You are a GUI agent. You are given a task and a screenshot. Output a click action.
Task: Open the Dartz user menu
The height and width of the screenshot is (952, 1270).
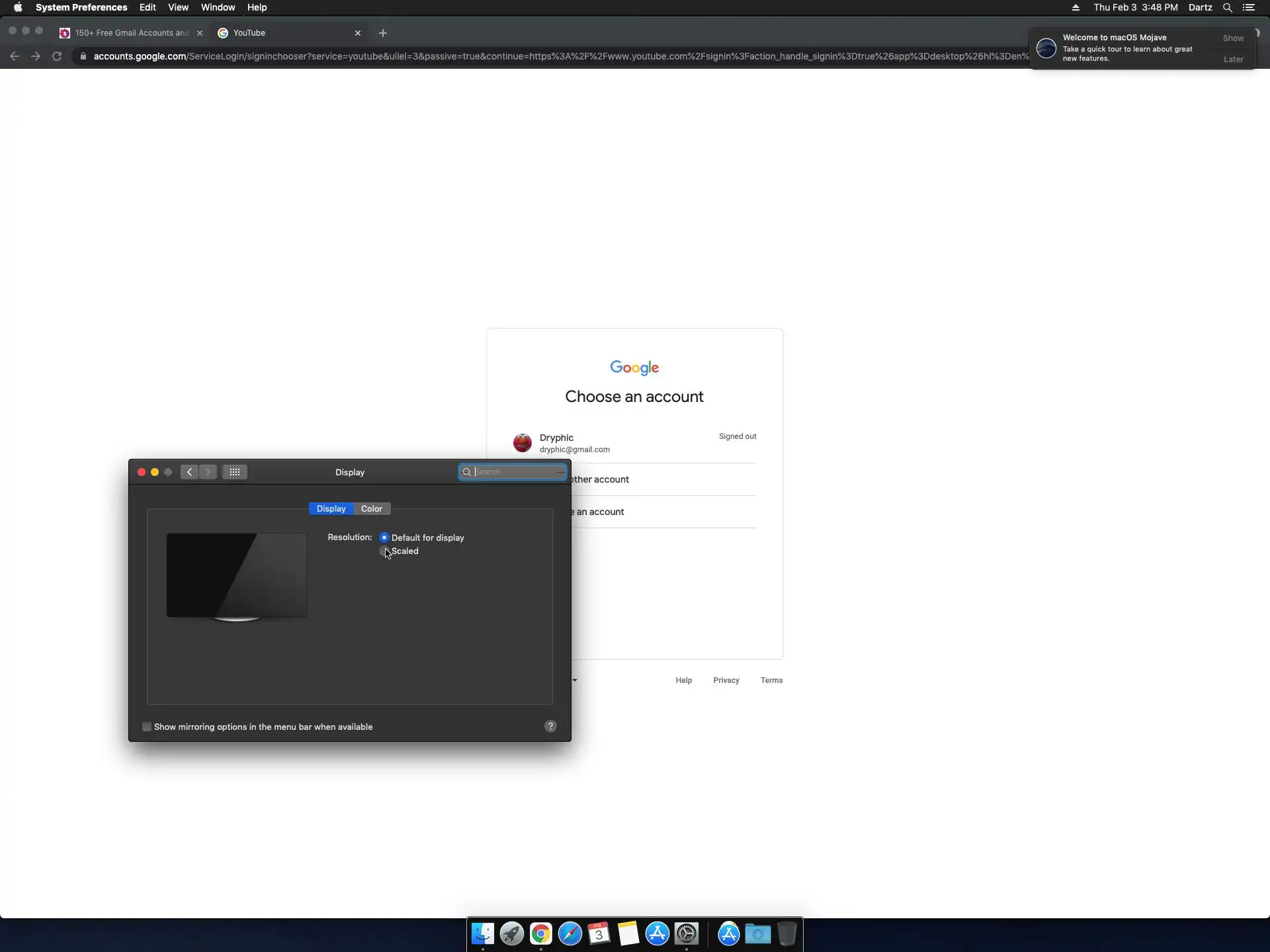[x=1200, y=8]
